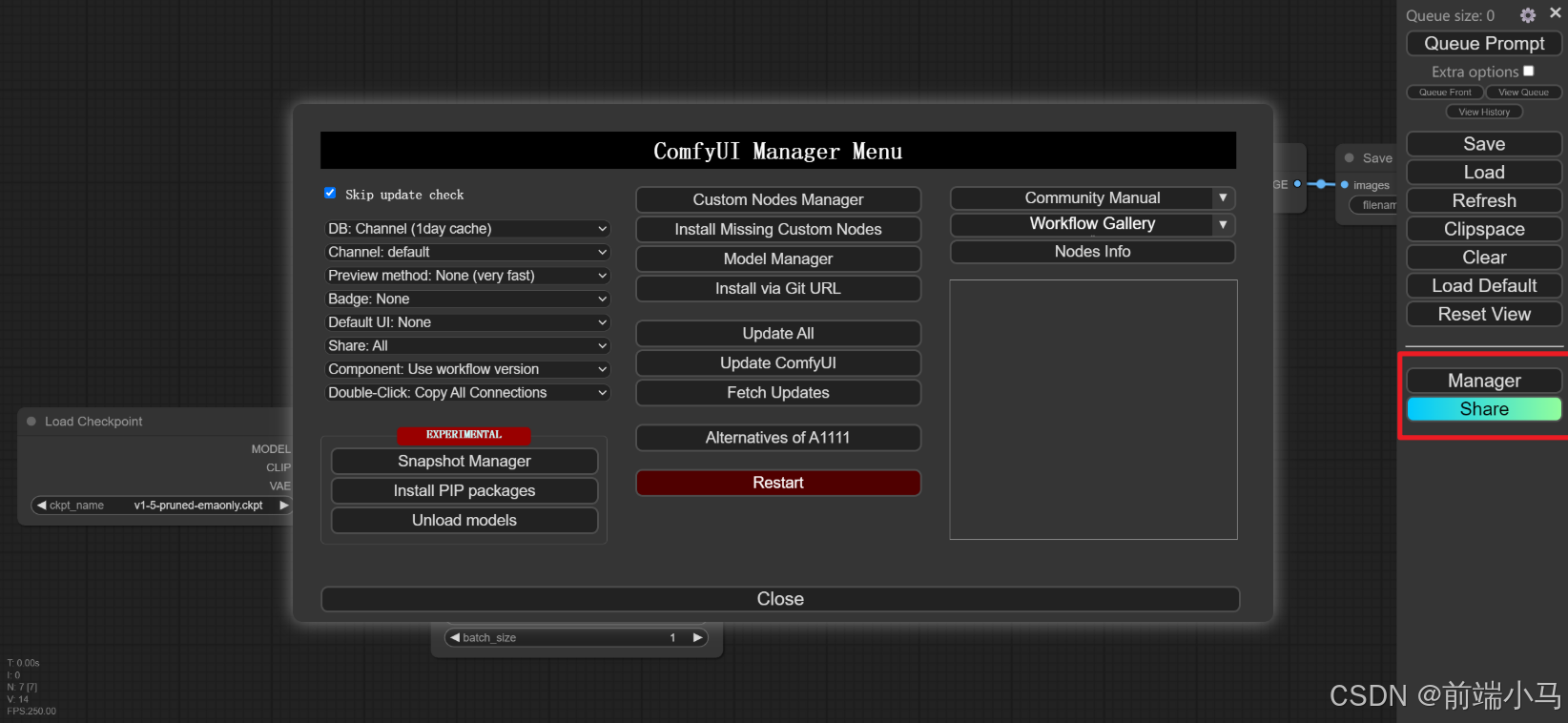Decrease batch_size with left arrow

tap(455, 638)
